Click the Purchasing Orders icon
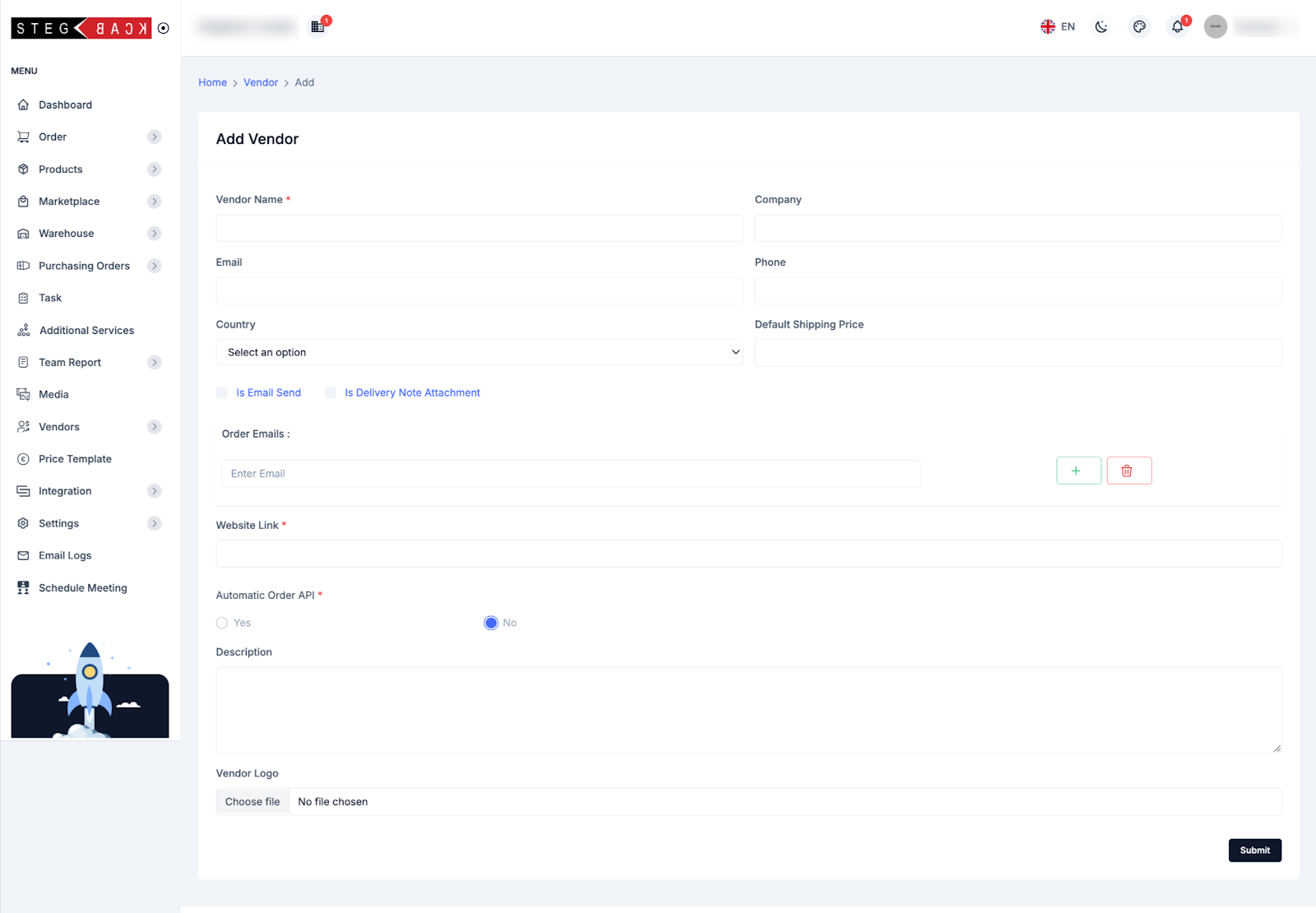 [x=23, y=266]
